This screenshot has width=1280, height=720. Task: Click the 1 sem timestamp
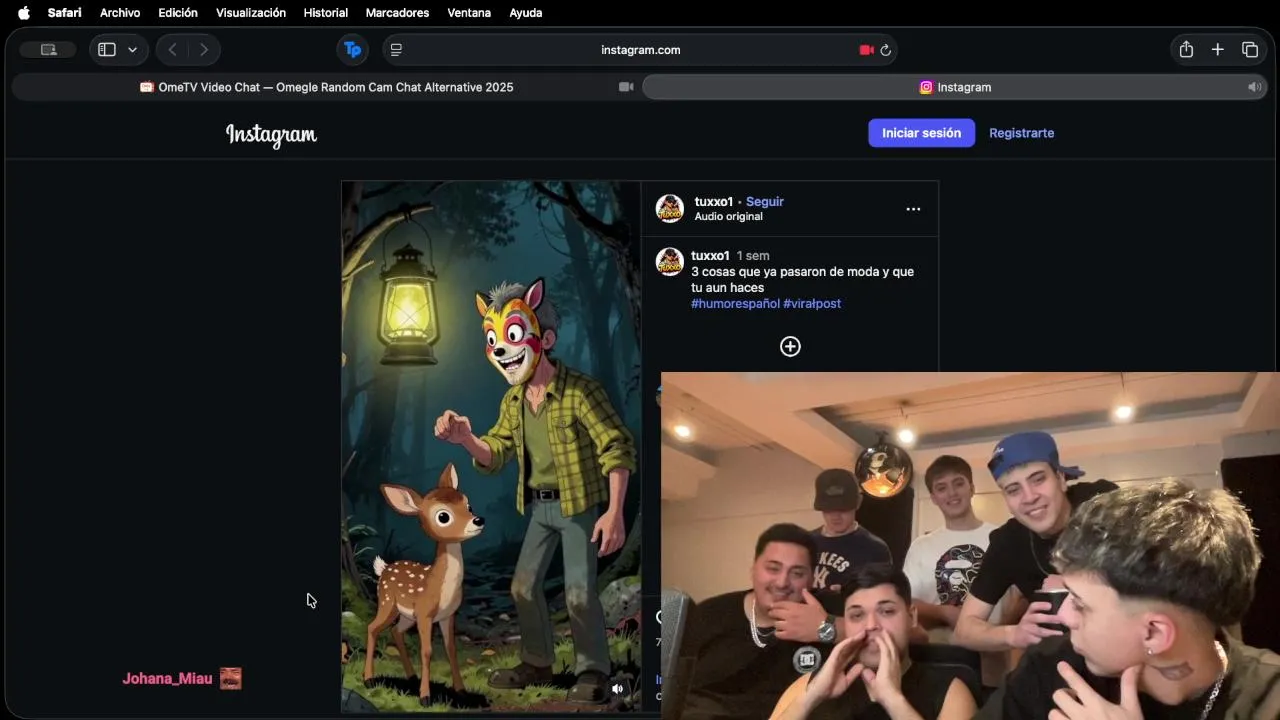(x=753, y=255)
